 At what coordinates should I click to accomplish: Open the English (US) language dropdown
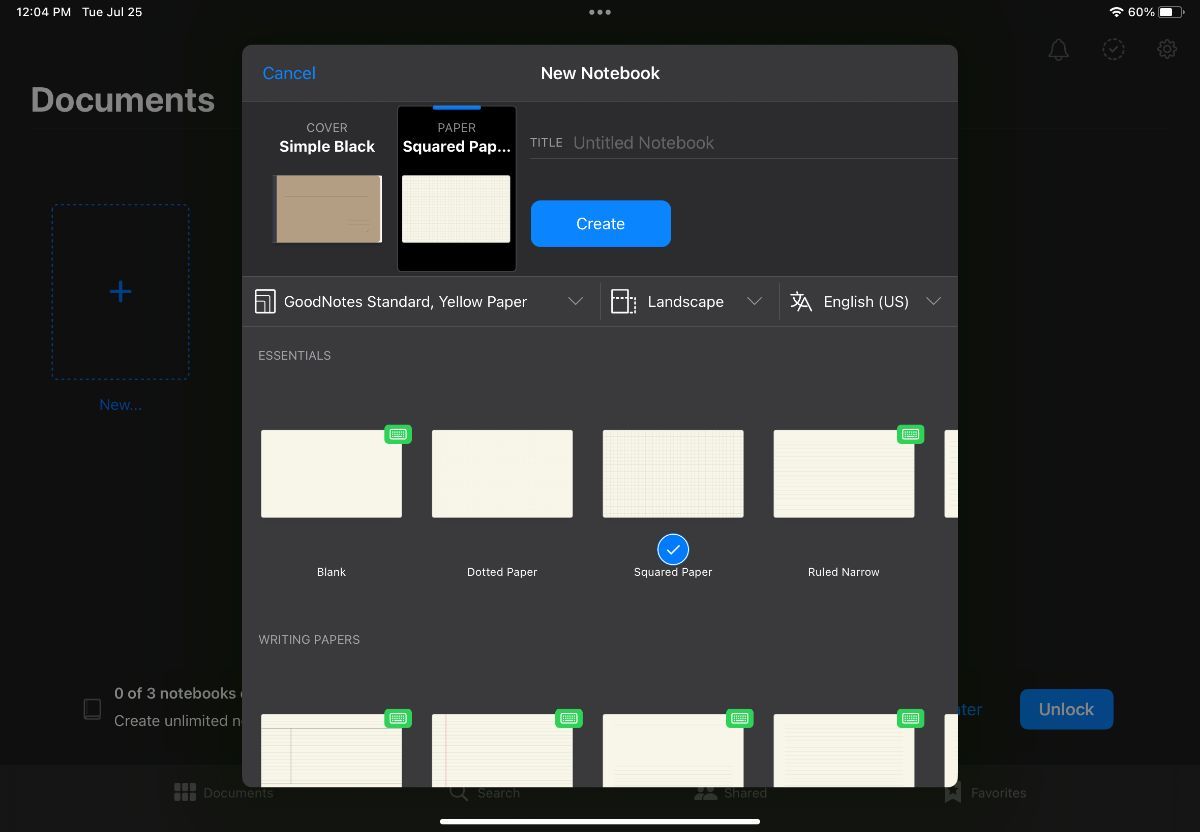933,301
